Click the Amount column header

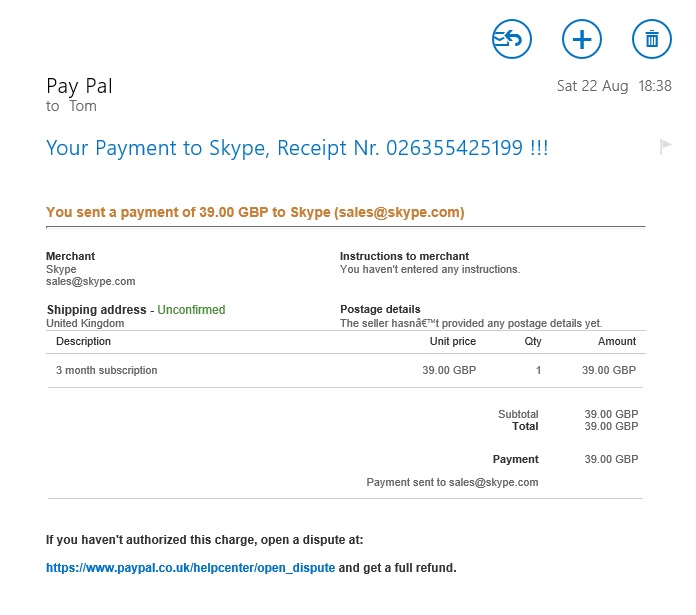pyautogui.click(x=617, y=341)
